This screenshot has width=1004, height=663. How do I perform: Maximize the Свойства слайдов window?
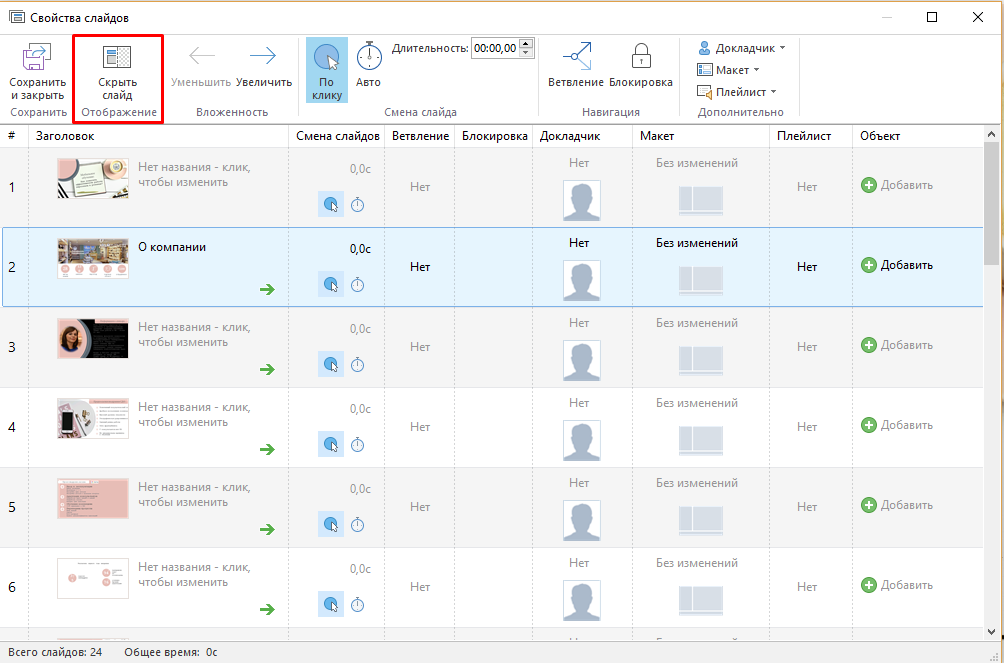932,17
